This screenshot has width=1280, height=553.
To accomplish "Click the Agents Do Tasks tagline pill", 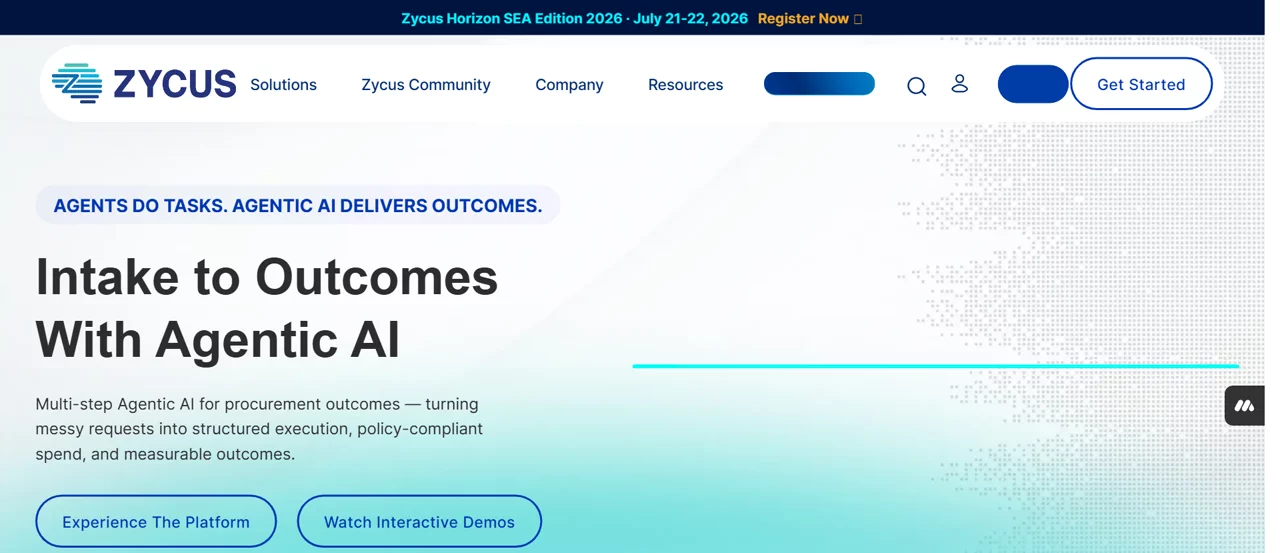I will [x=297, y=205].
